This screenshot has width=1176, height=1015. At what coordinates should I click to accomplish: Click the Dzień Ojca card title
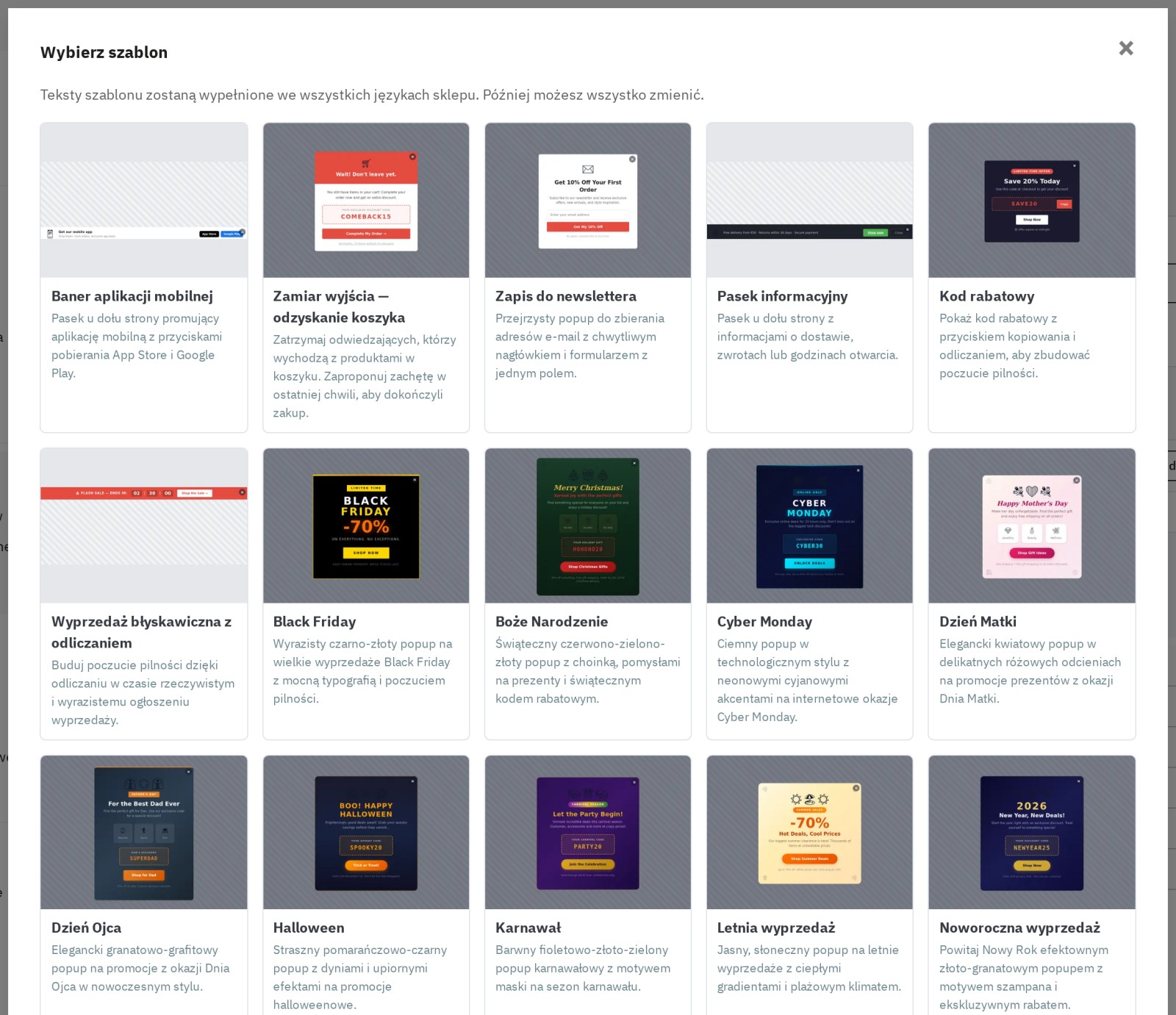coord(87,928)
